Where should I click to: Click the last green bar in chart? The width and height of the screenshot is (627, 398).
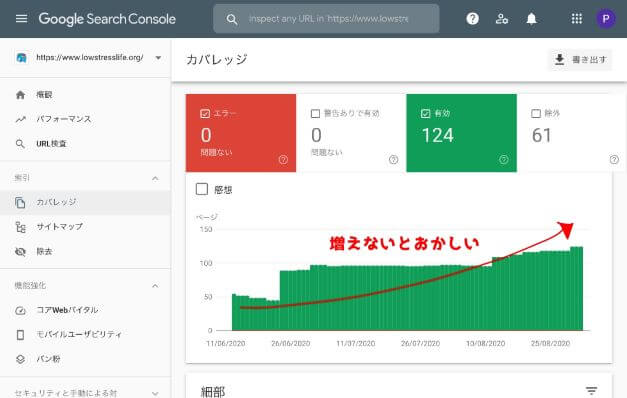[x=581, y=289]
